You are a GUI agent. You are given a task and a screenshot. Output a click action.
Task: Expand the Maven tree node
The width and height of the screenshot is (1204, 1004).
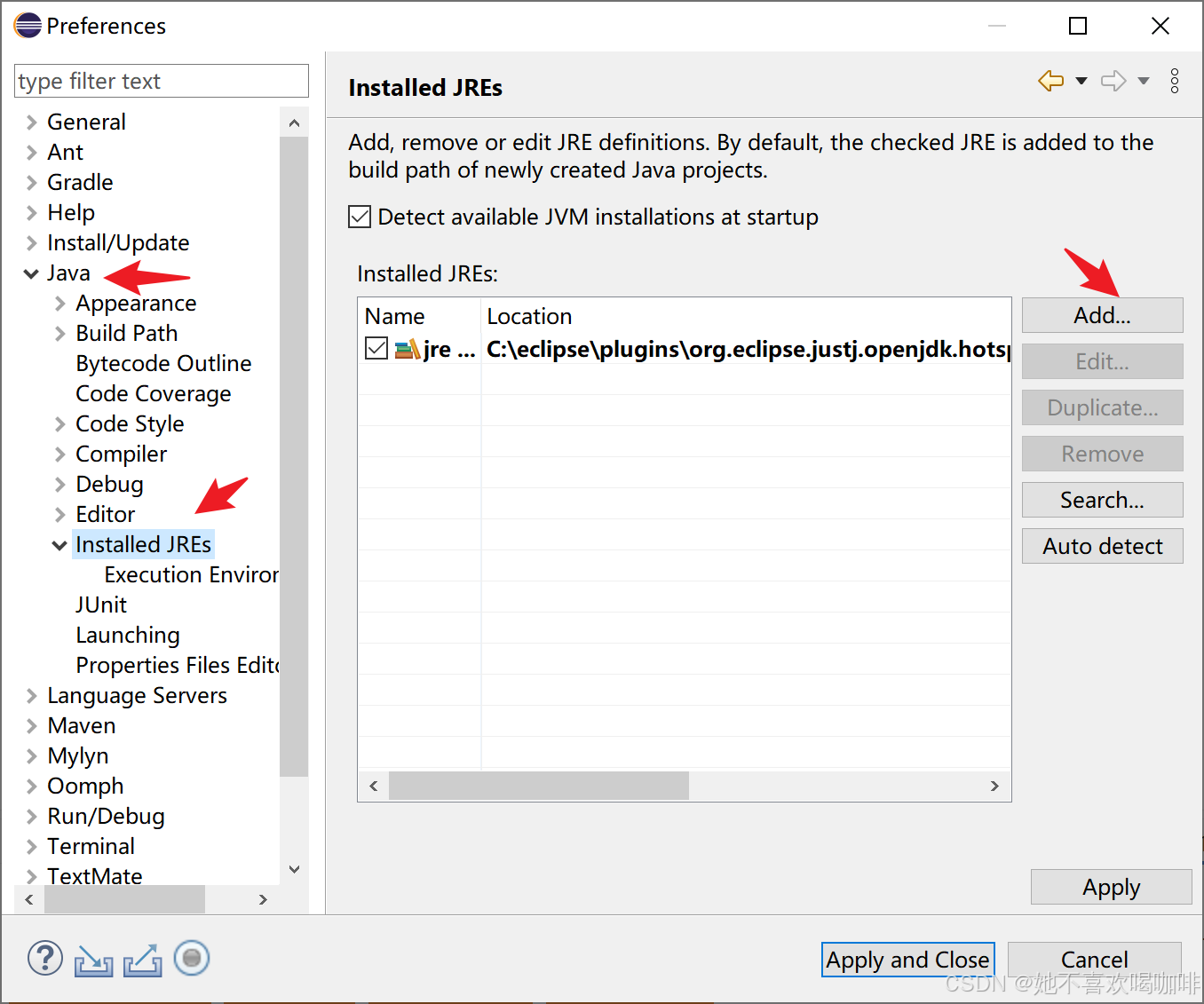pos(32,726)
